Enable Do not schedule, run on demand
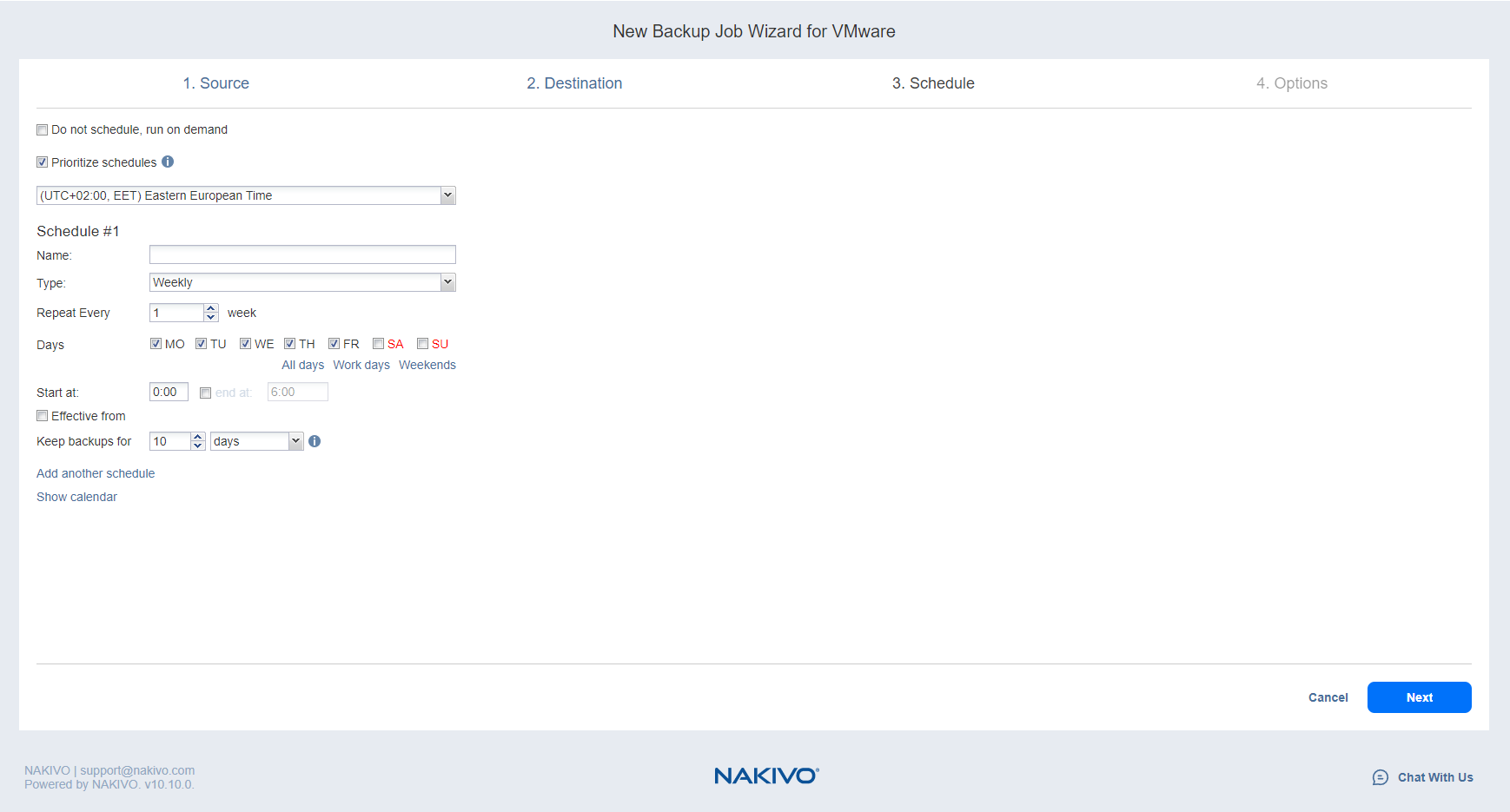Screen dimensions: 1510x812 43,130
